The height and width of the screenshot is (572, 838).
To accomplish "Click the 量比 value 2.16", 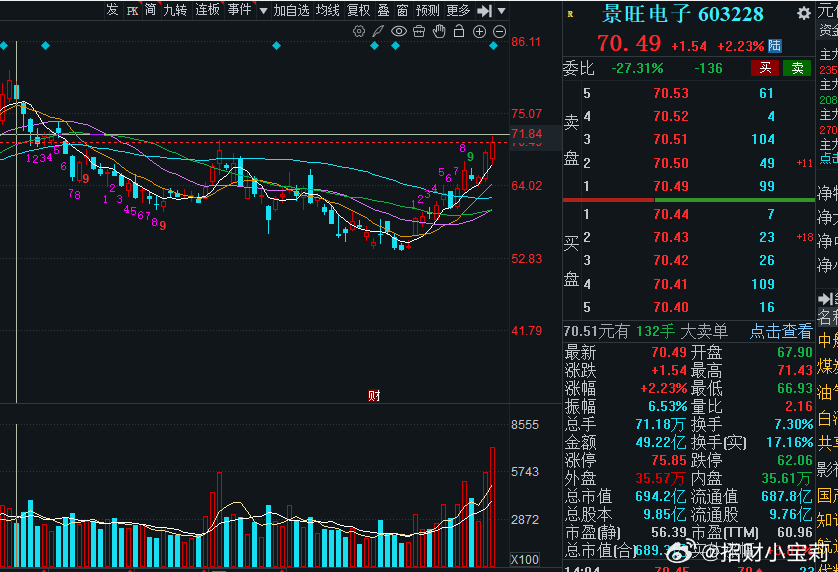I will [x=799, y=406].
